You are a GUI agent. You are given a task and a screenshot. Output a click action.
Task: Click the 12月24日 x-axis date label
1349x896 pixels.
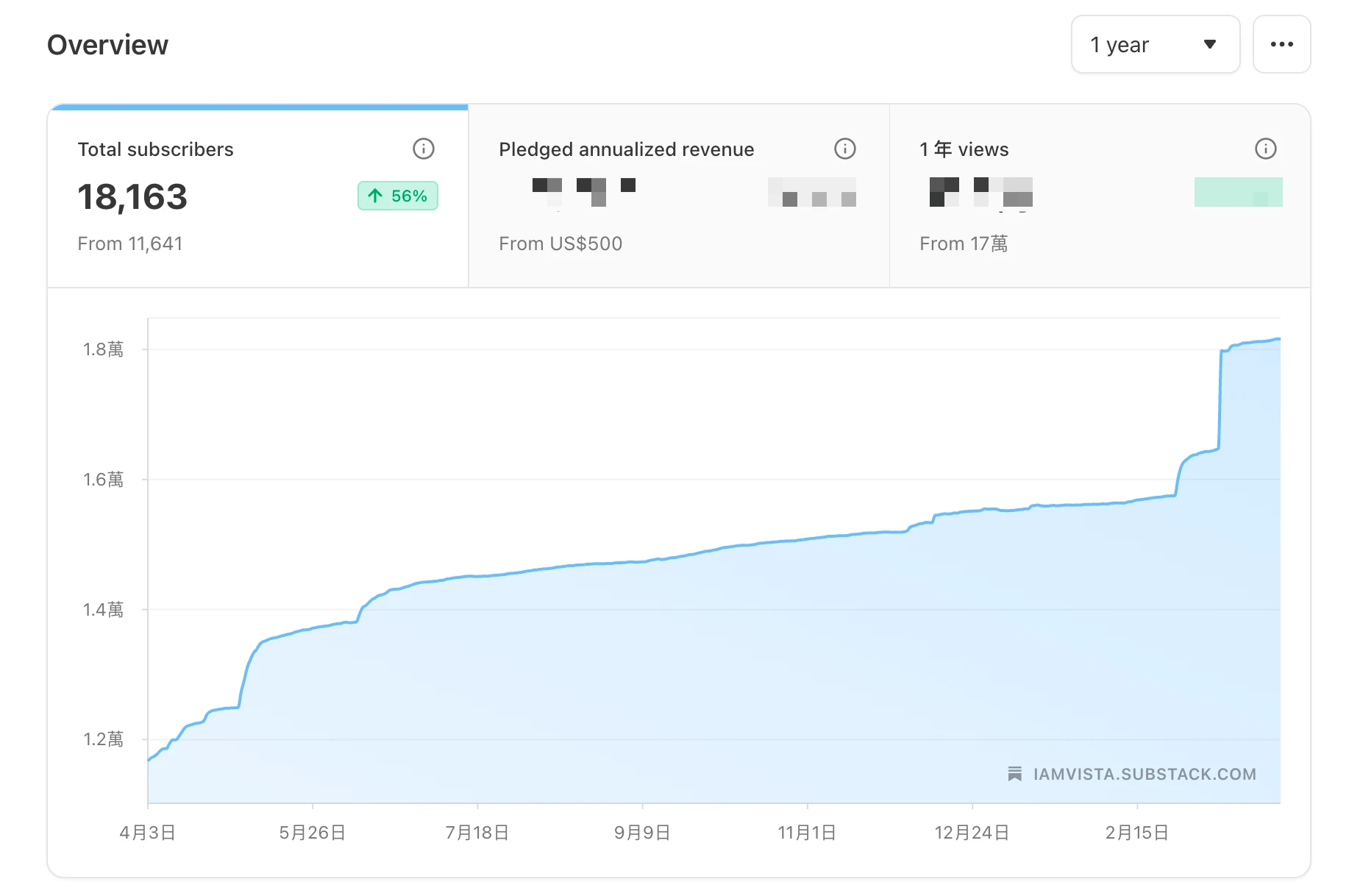(972, 833)
